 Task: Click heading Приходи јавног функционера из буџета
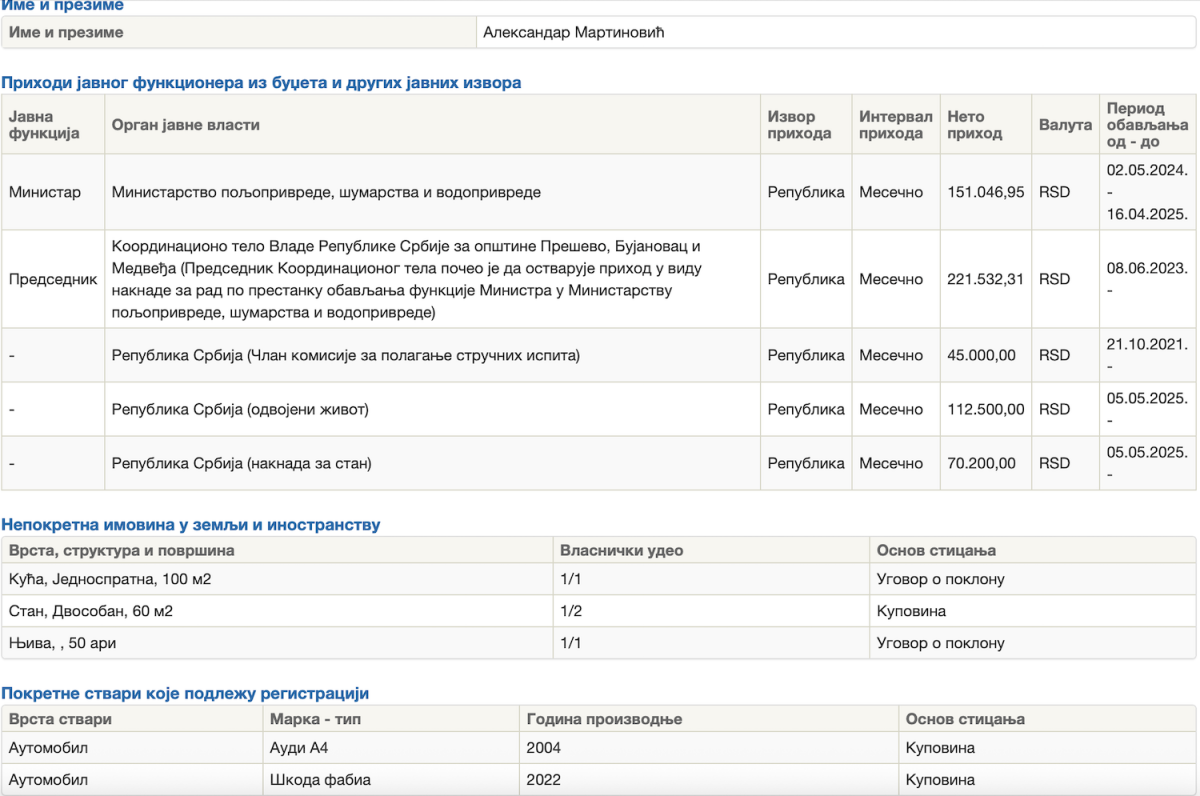point(261,83)
